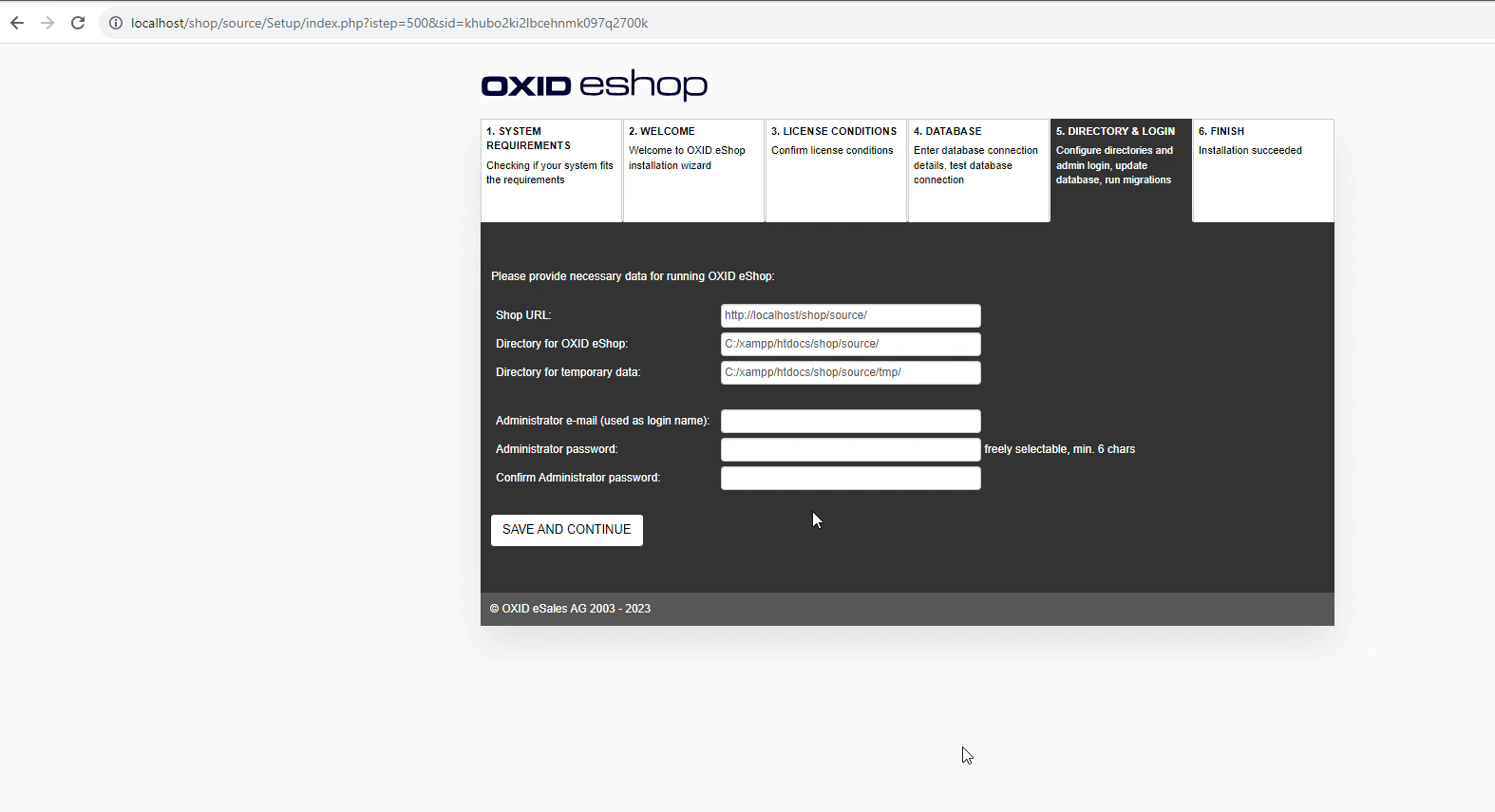The width and height of the screenshot is (1495, 812).
Task: Click the OXID eshop logo
Action: click(x=594, y=85)
